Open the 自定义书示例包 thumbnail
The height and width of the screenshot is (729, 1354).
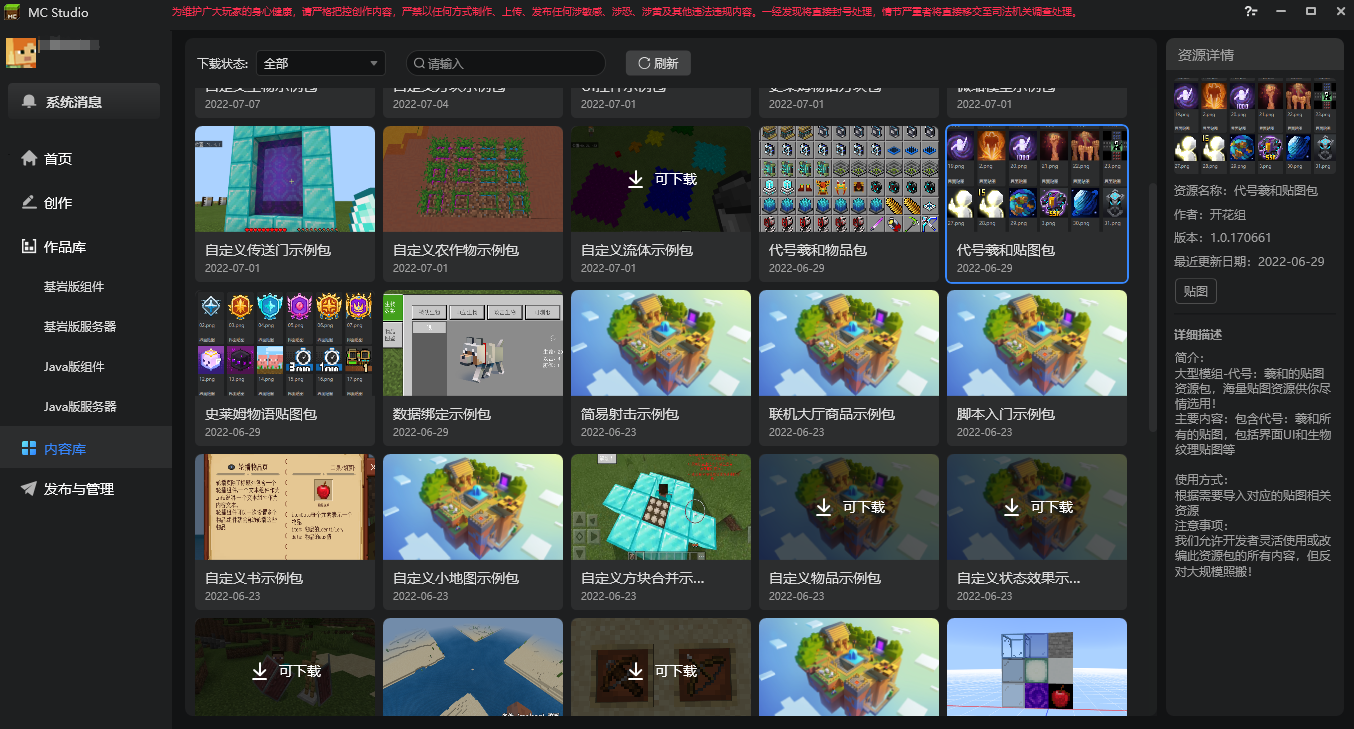[x=285, y=507]
